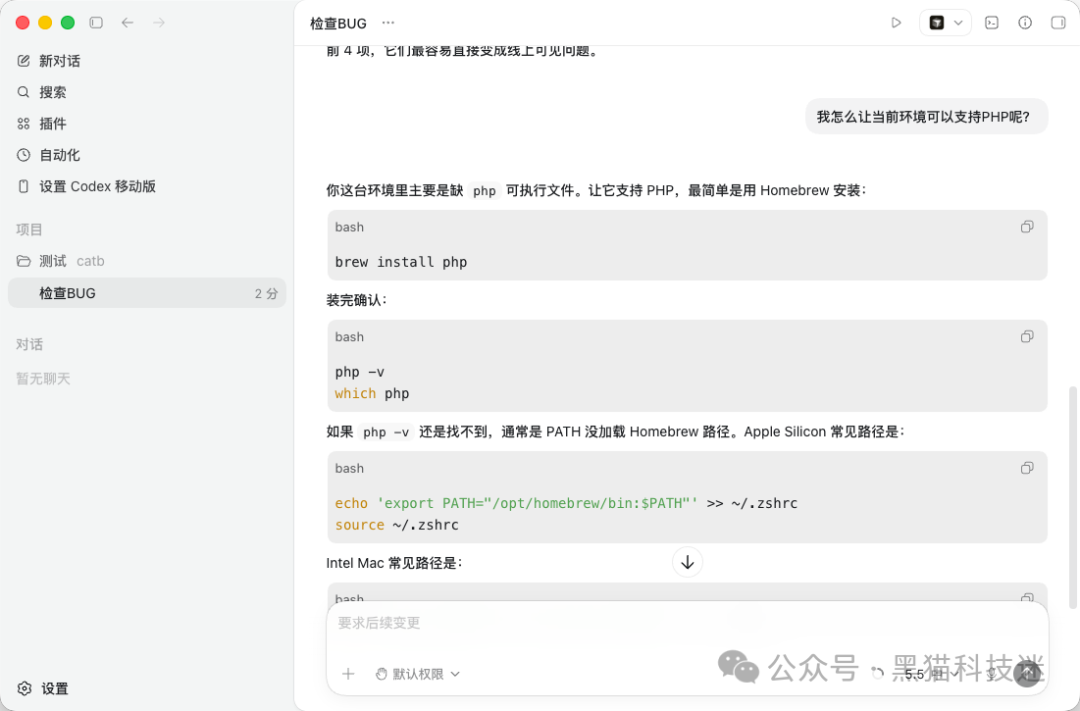Copy the echo export PATH code block
1080x711 pixels.
[1027, 468]
